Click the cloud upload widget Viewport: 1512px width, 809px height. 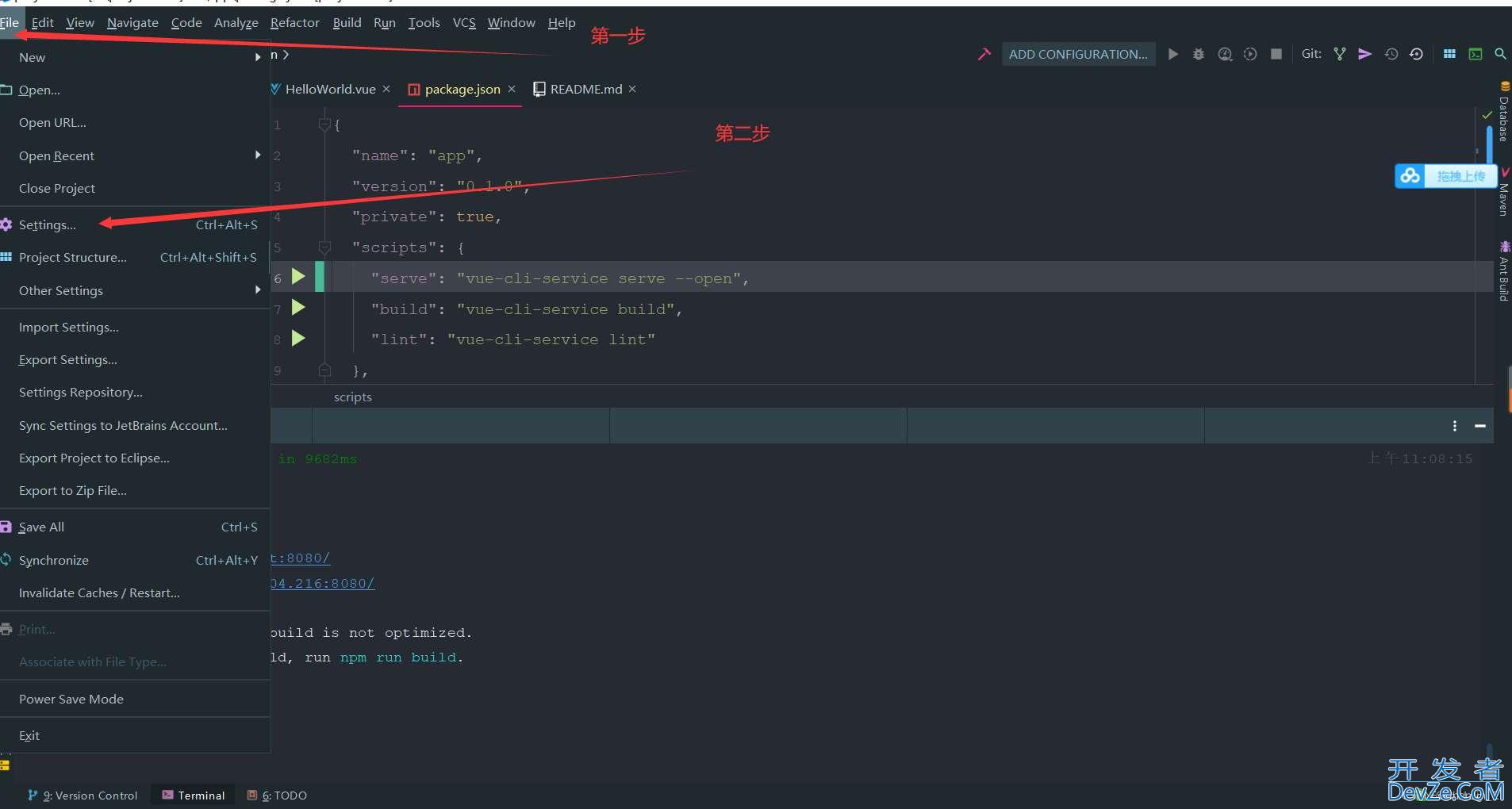[x=1445, y=175]
